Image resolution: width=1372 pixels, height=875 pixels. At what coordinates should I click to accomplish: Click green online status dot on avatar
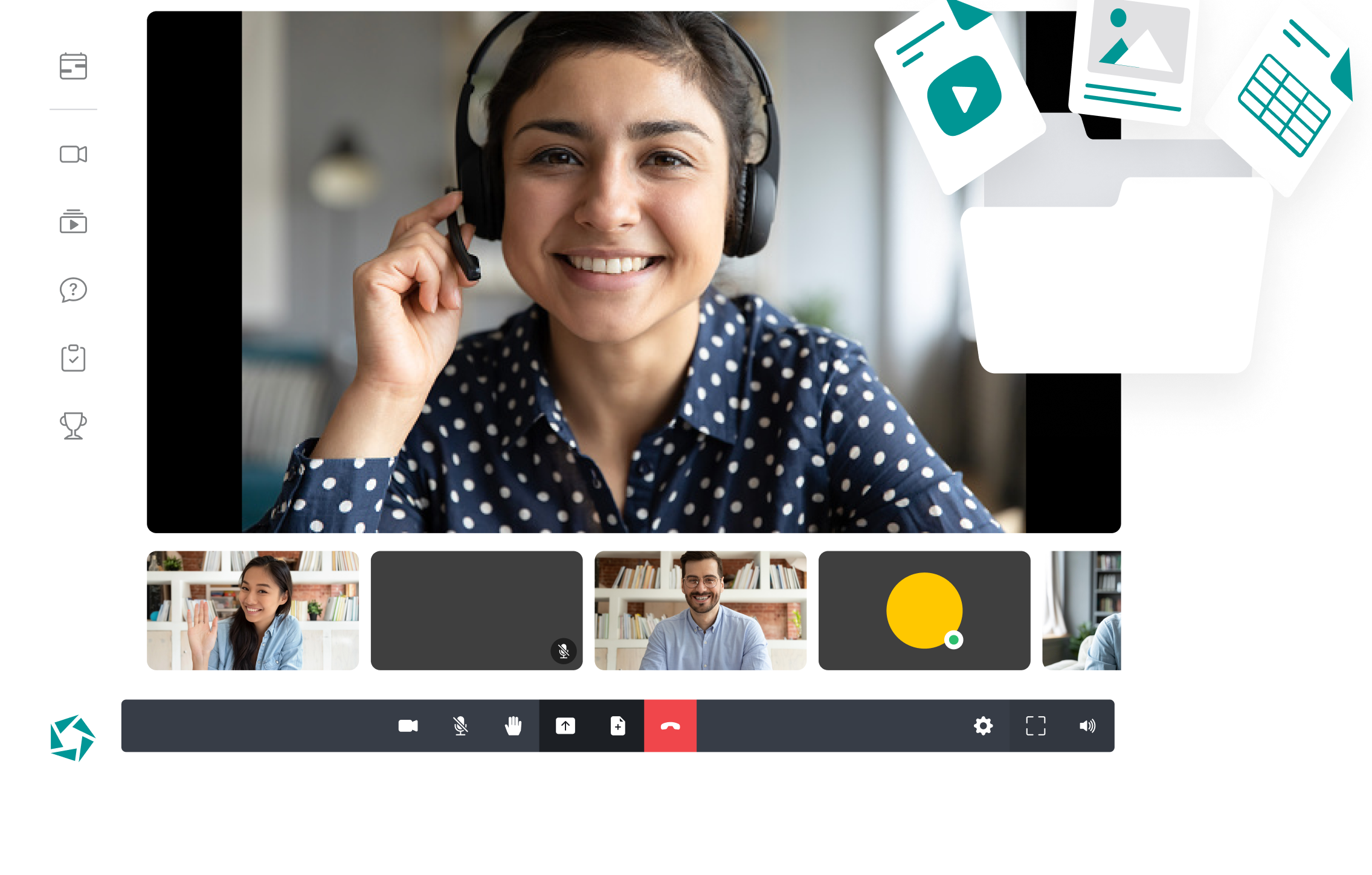(x=953, y=639)
